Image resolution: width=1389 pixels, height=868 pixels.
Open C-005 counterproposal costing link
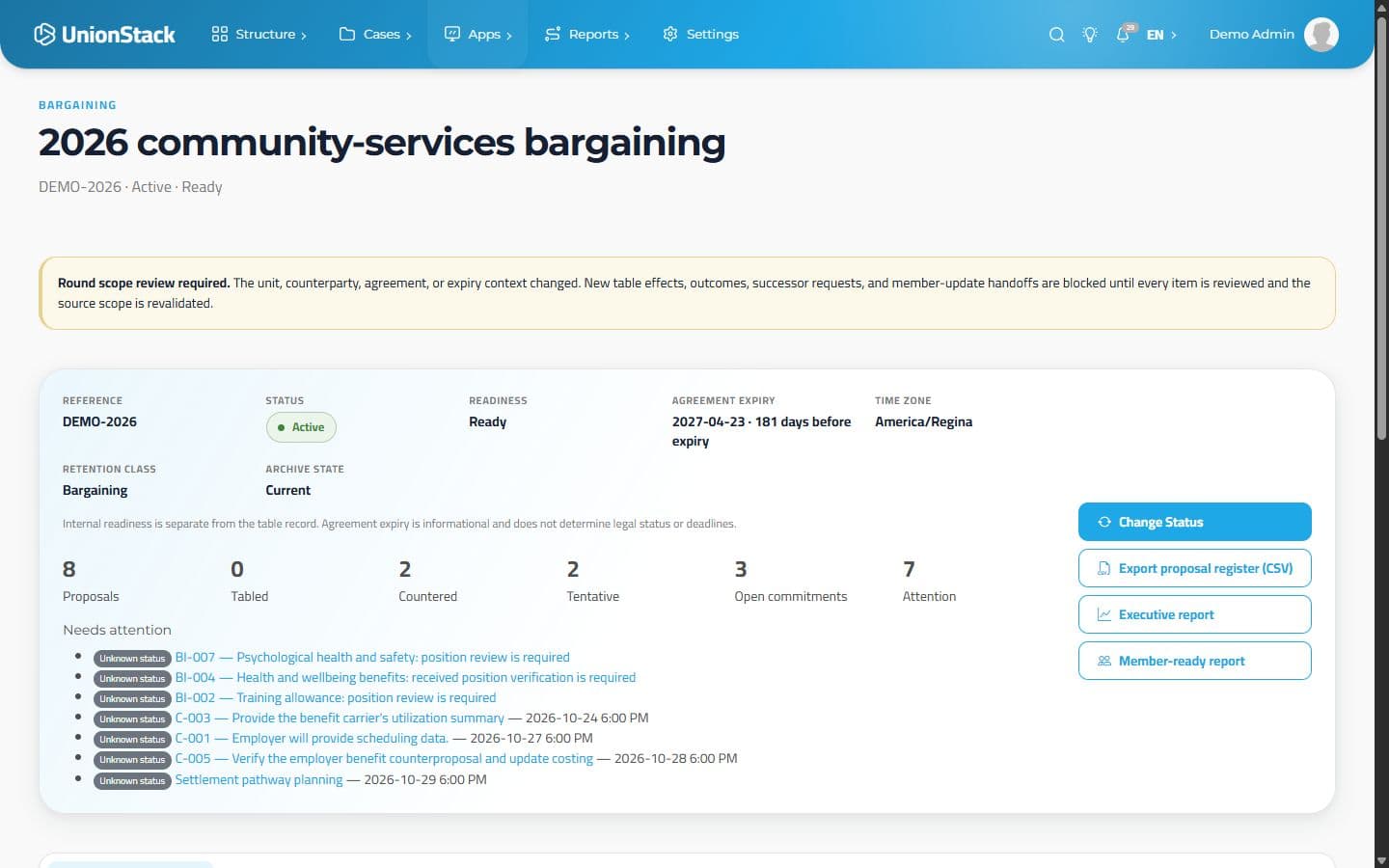(384, 758)
